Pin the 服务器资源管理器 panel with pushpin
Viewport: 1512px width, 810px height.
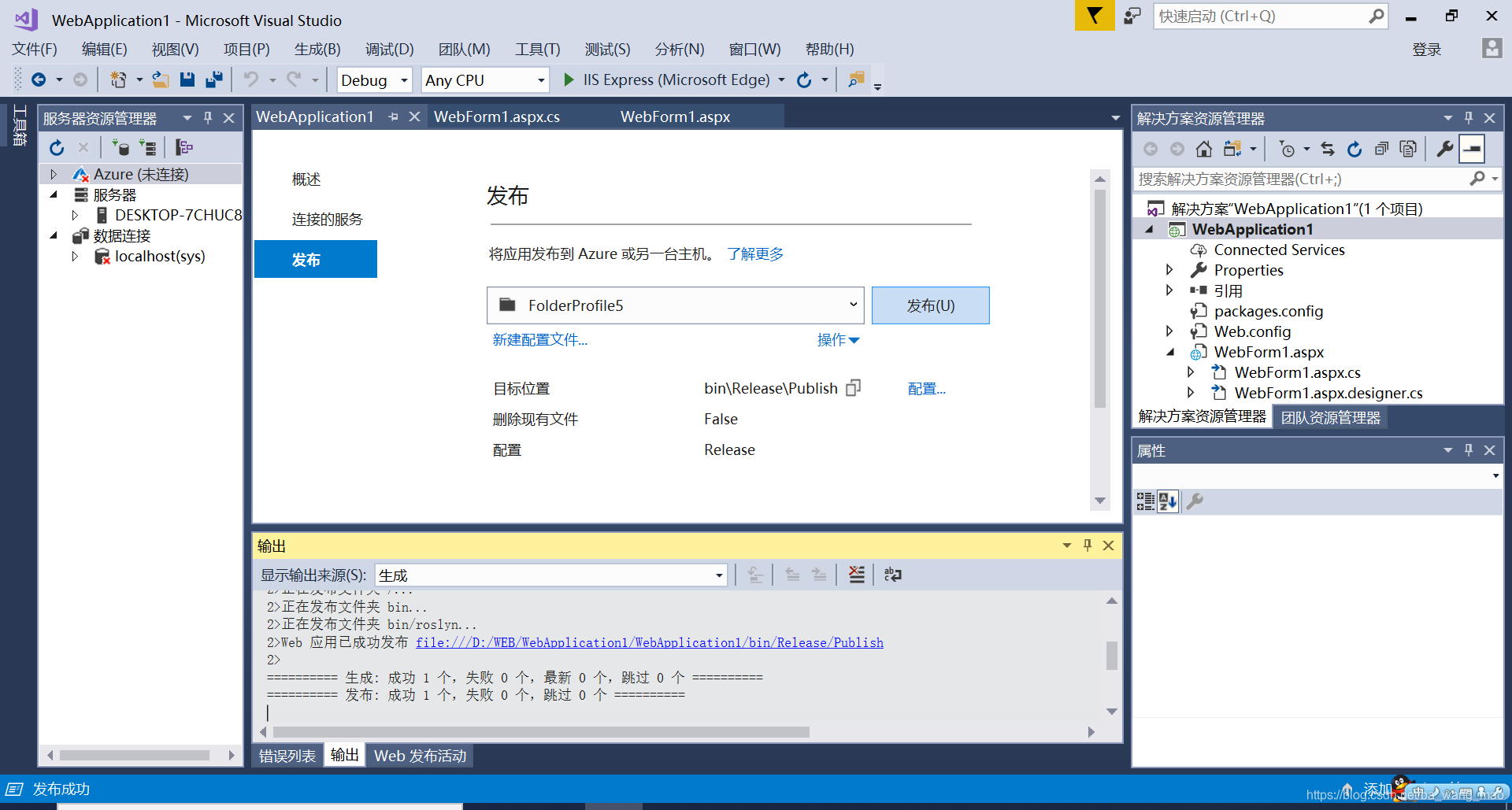point(208,118)
